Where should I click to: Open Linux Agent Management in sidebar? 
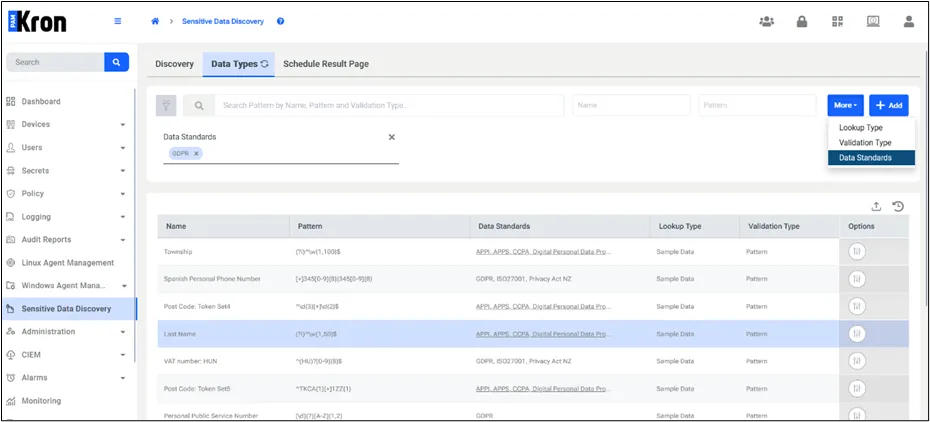pyautogui.click(x=68, y=263)
